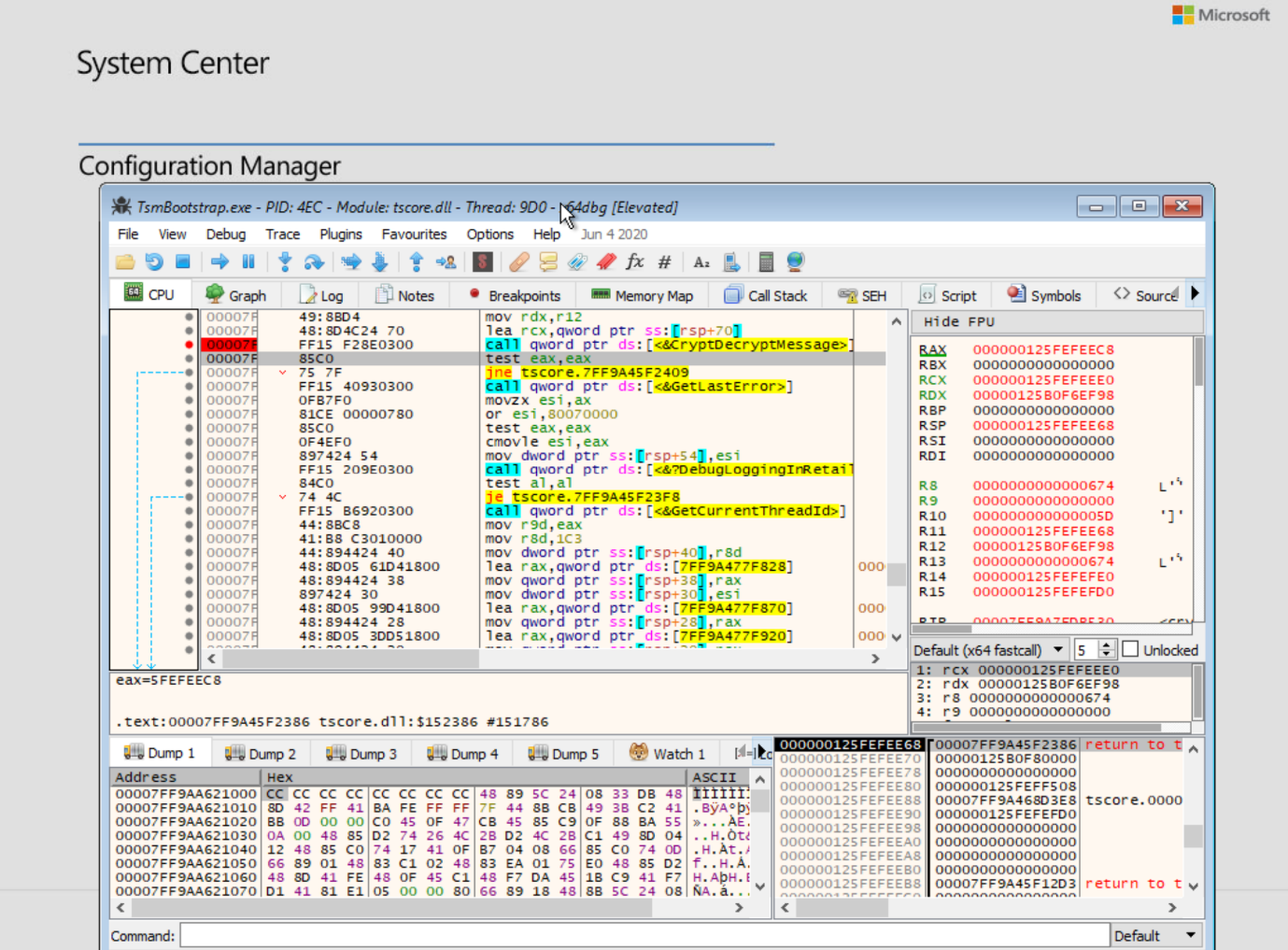Switch to the Symbols tab

(1044, 295)
